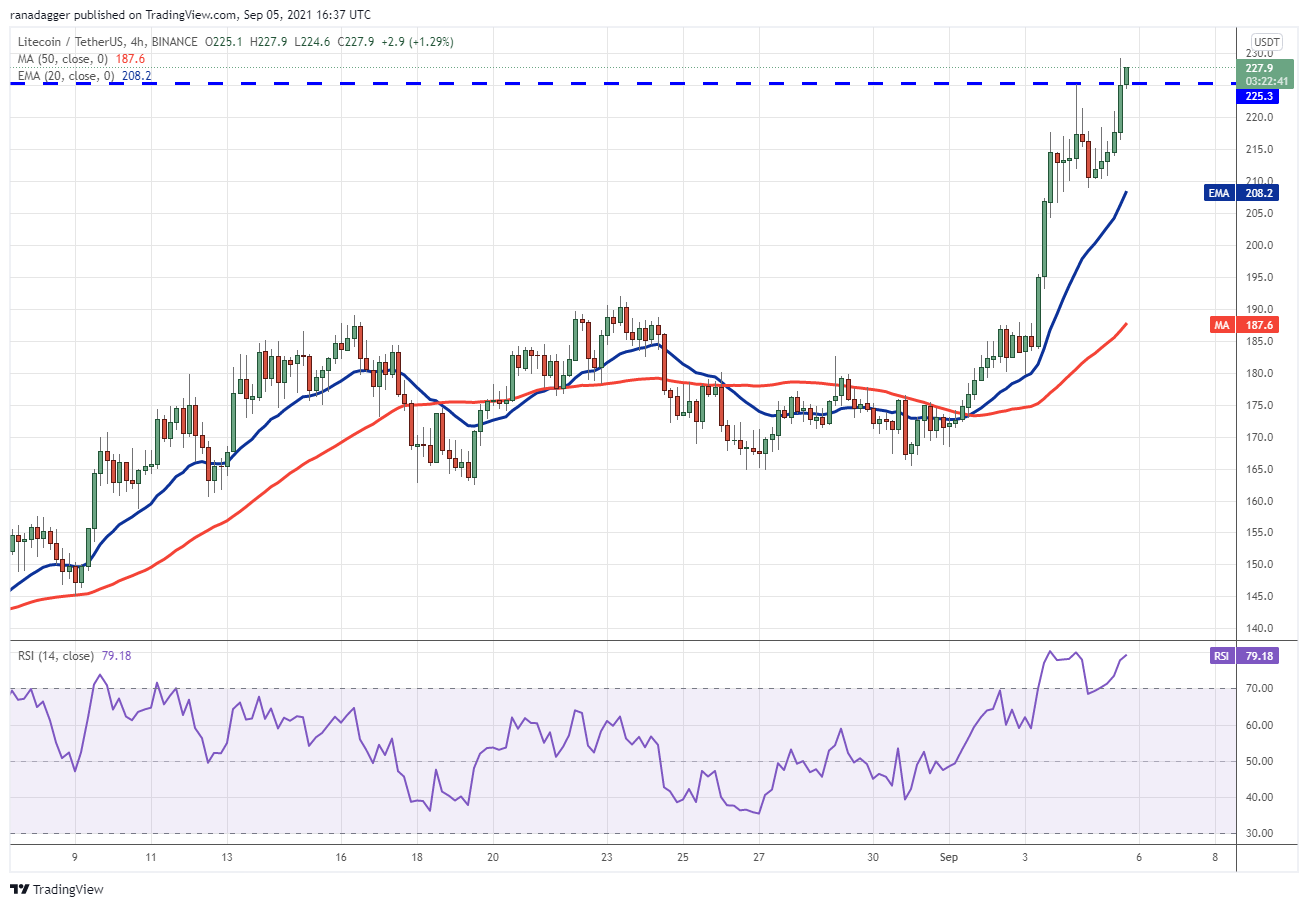Click the RSI (14, close) indicator legend
Image resolution: width=1308 pixels, height=907 pixels.
click(x=74, y=656)
